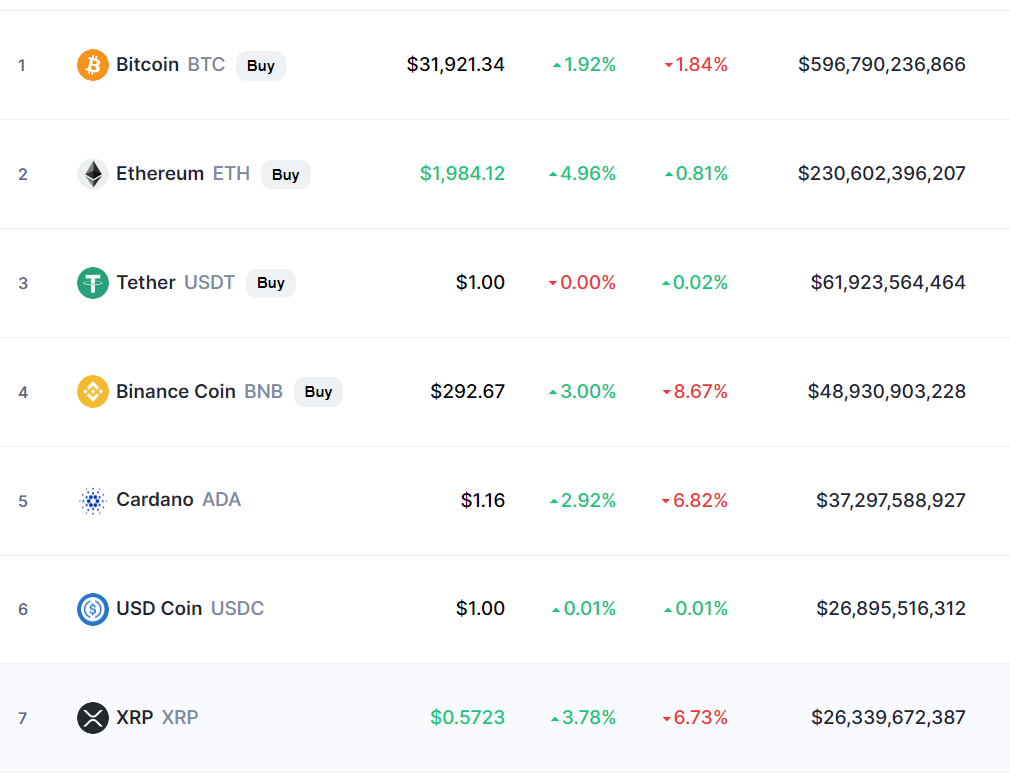Open the USD Coin USDC page
The image size is (1010, 780).
(x=190, y=608)
